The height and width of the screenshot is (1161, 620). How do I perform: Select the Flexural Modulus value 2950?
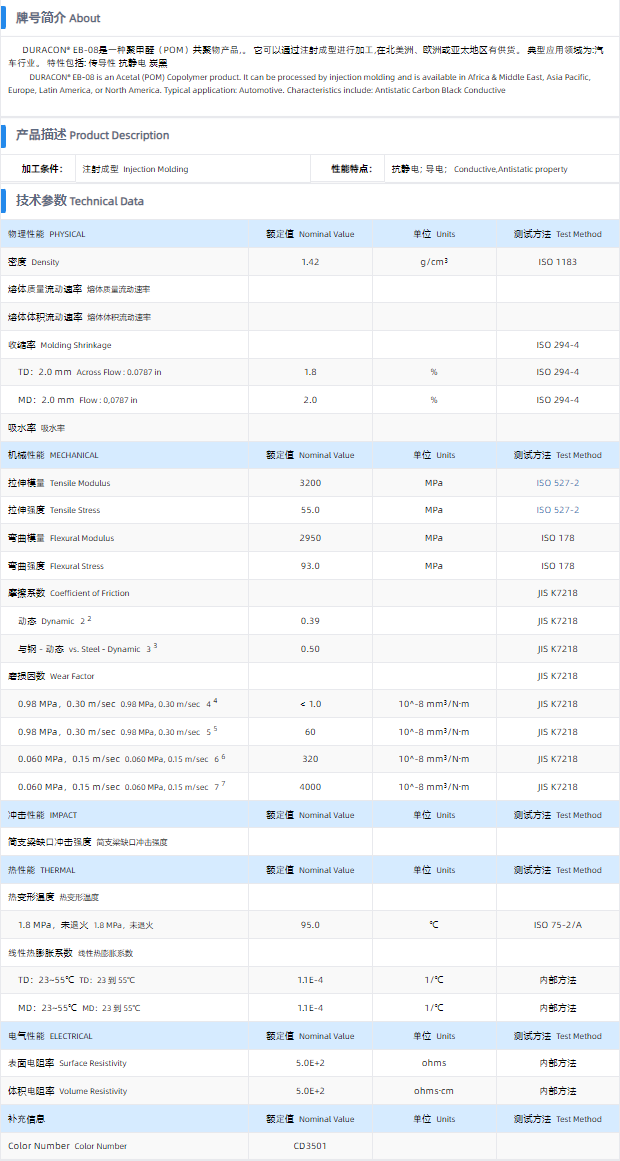(x=310, y=538)
